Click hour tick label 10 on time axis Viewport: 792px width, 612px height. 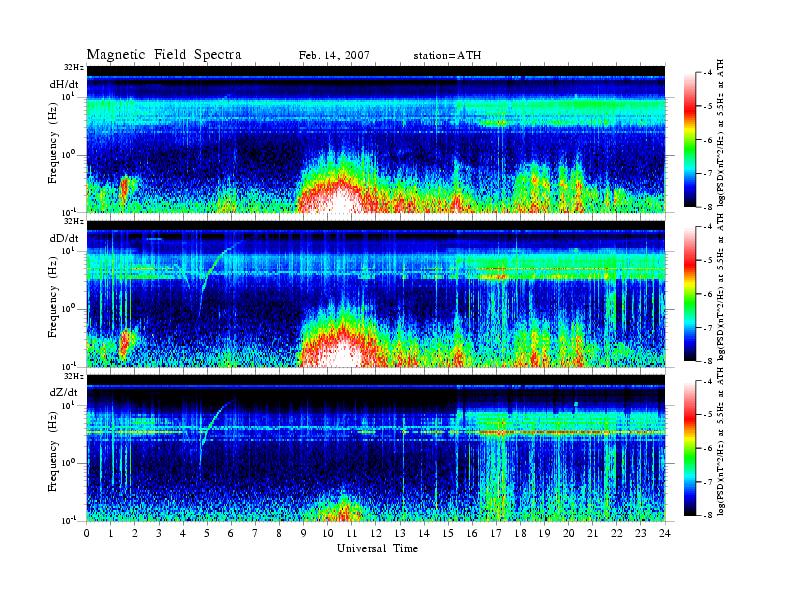(328, 533)
